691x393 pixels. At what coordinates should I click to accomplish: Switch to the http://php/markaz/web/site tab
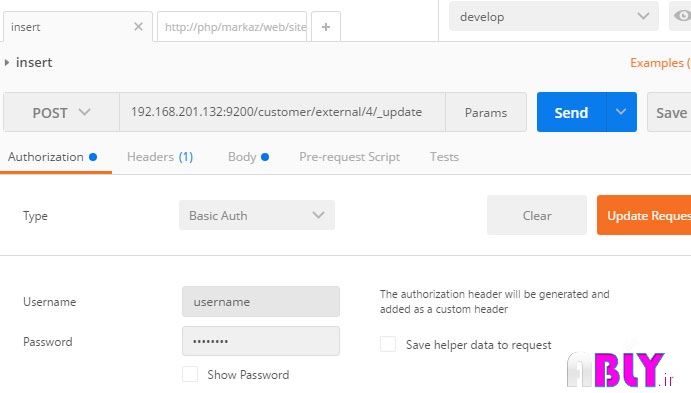(232, 27)
